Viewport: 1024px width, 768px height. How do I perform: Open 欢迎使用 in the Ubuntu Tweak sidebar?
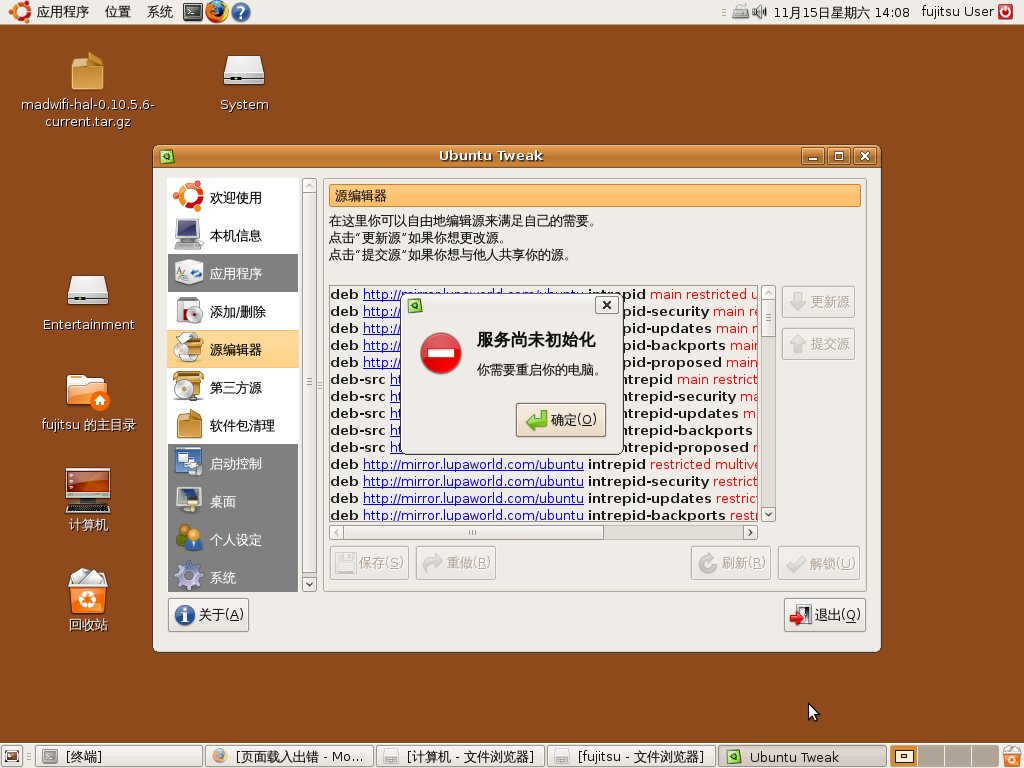tap(233, 197)
